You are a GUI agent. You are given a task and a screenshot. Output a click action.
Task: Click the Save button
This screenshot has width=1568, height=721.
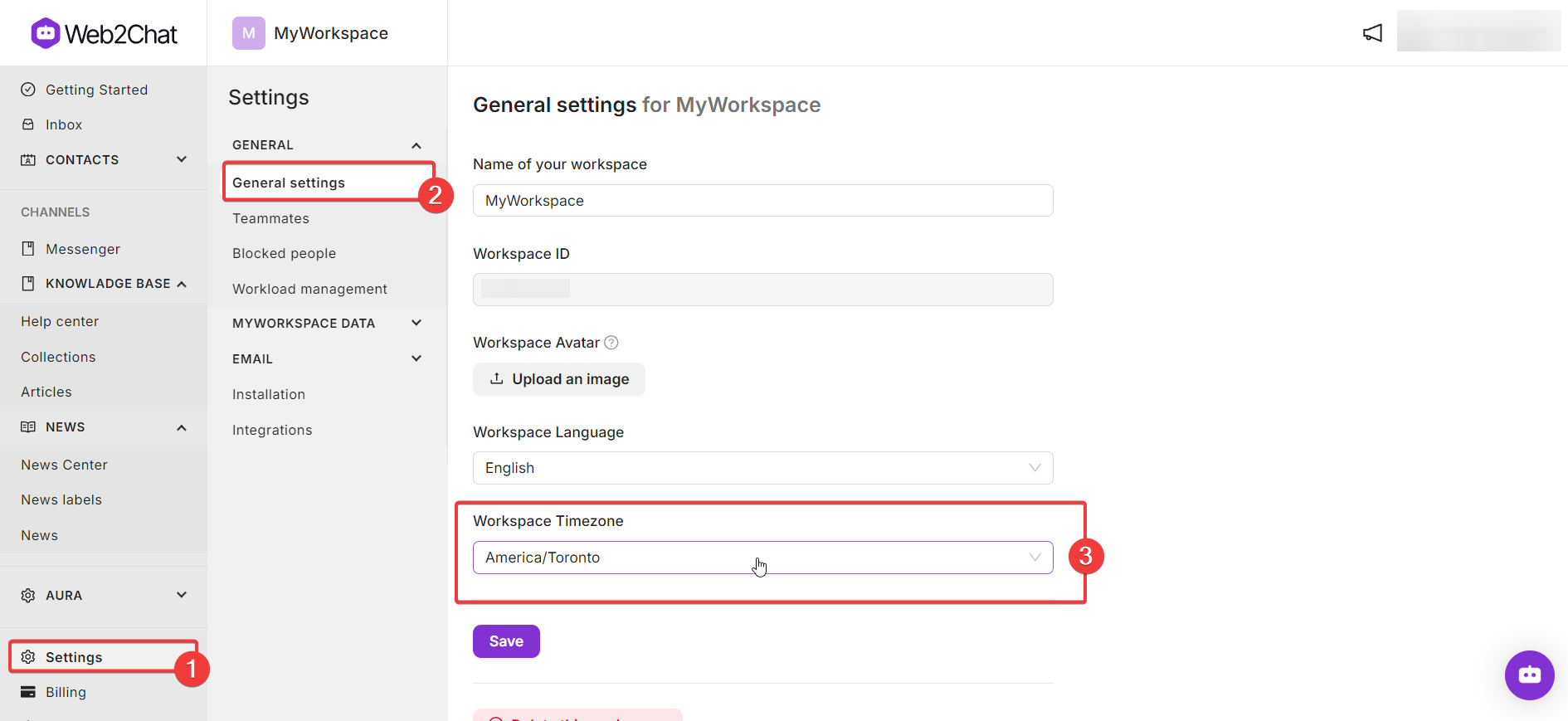click(506, 641)
